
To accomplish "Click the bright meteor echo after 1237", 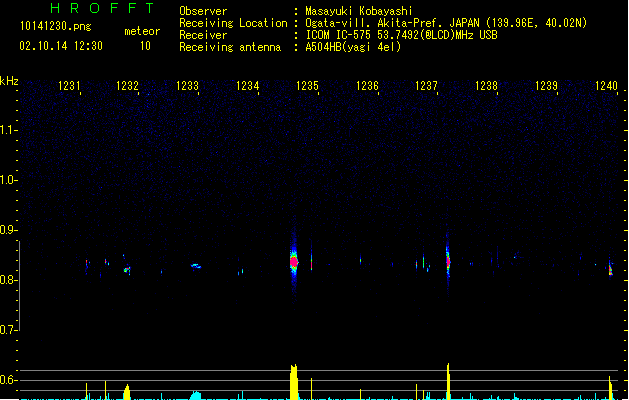I will click(x=448, y=261).
